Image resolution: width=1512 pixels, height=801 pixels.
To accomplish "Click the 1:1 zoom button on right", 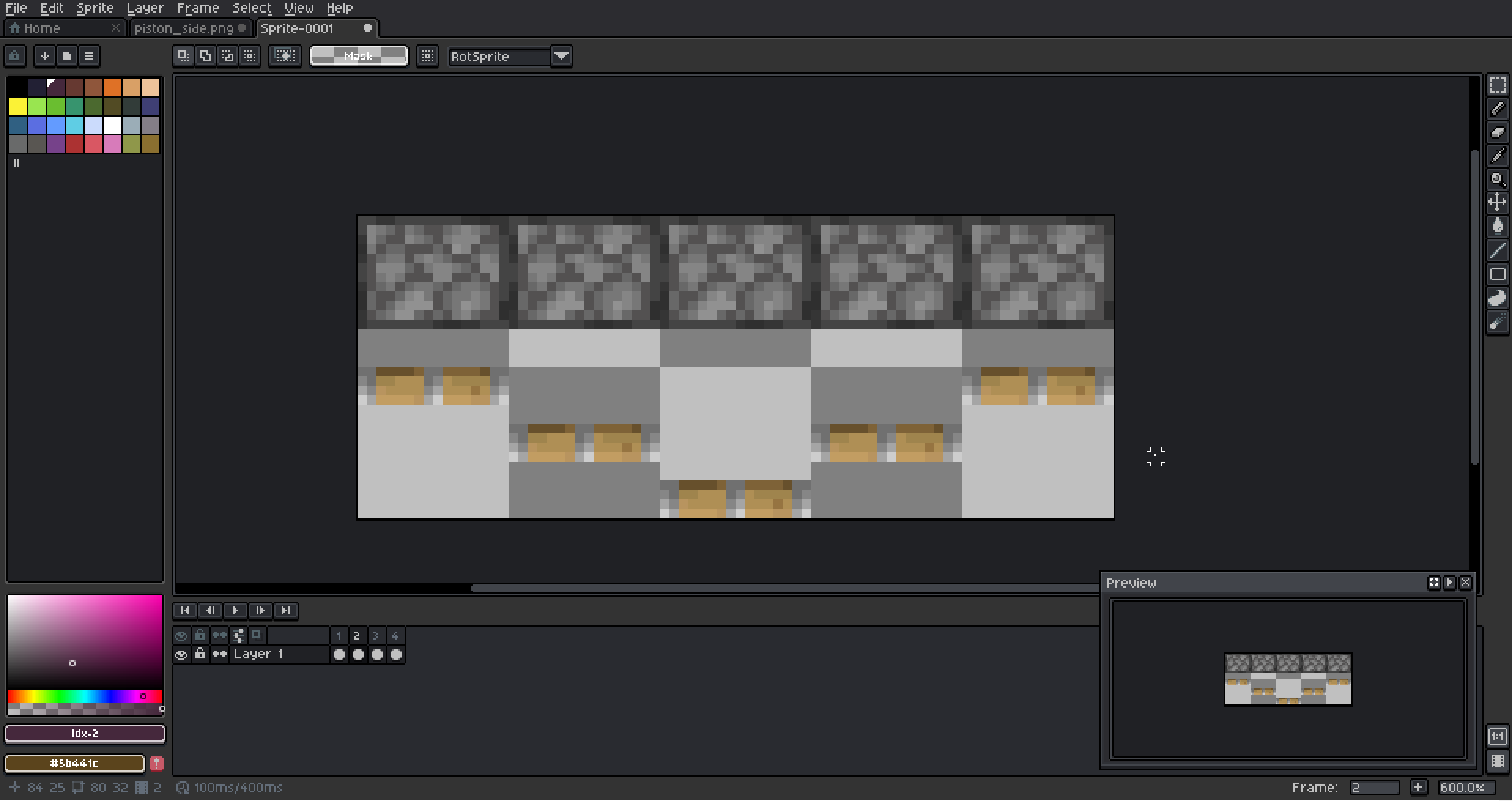I will coord(1497,736).
